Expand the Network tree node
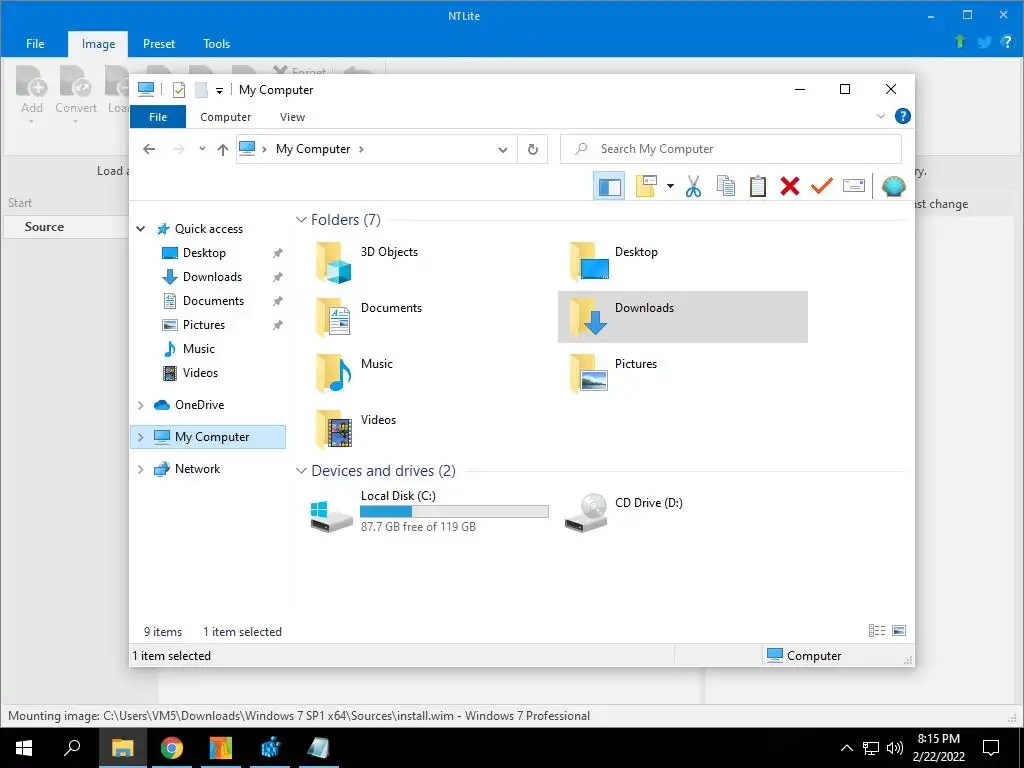 point(140,469)
